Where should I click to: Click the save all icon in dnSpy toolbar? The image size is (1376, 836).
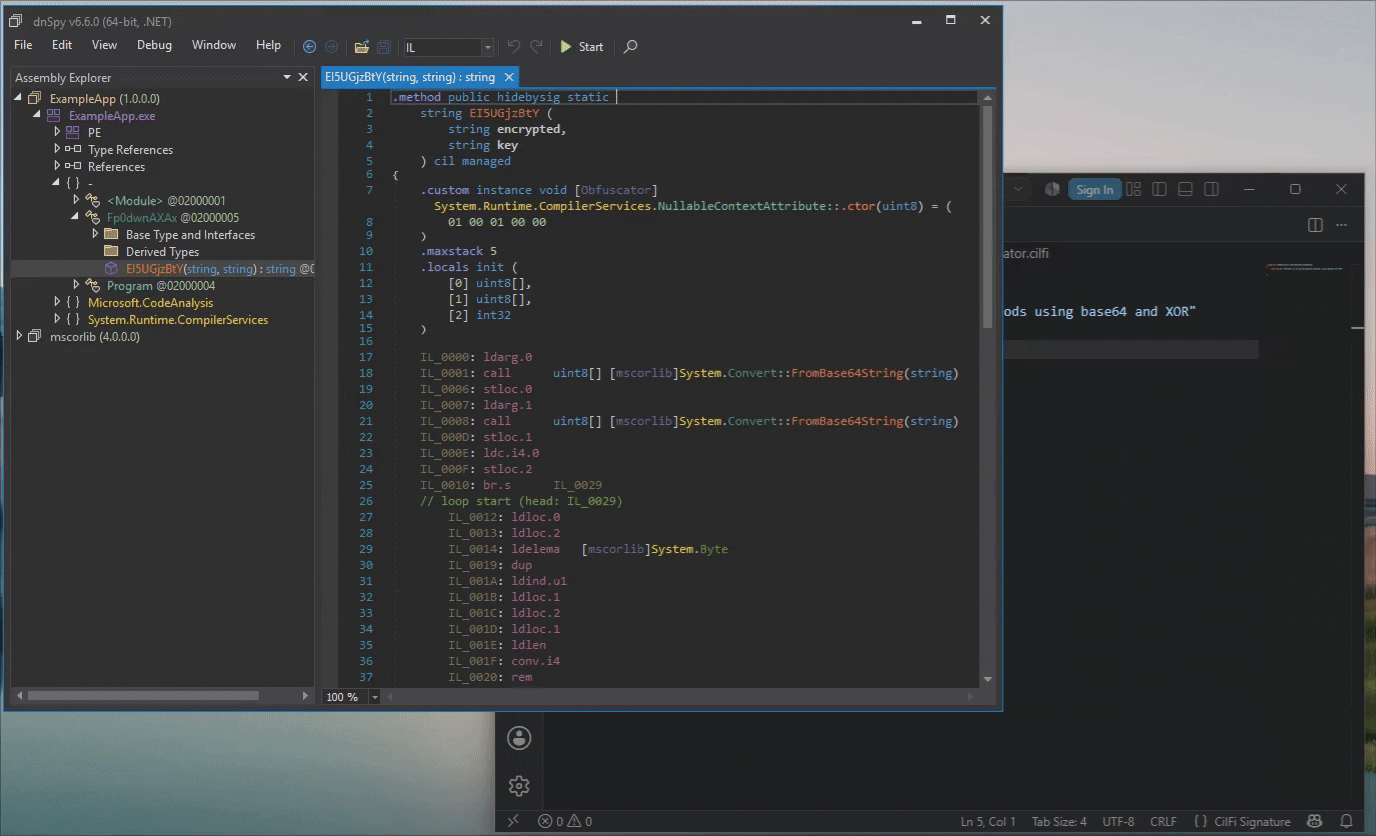point(384,46)
